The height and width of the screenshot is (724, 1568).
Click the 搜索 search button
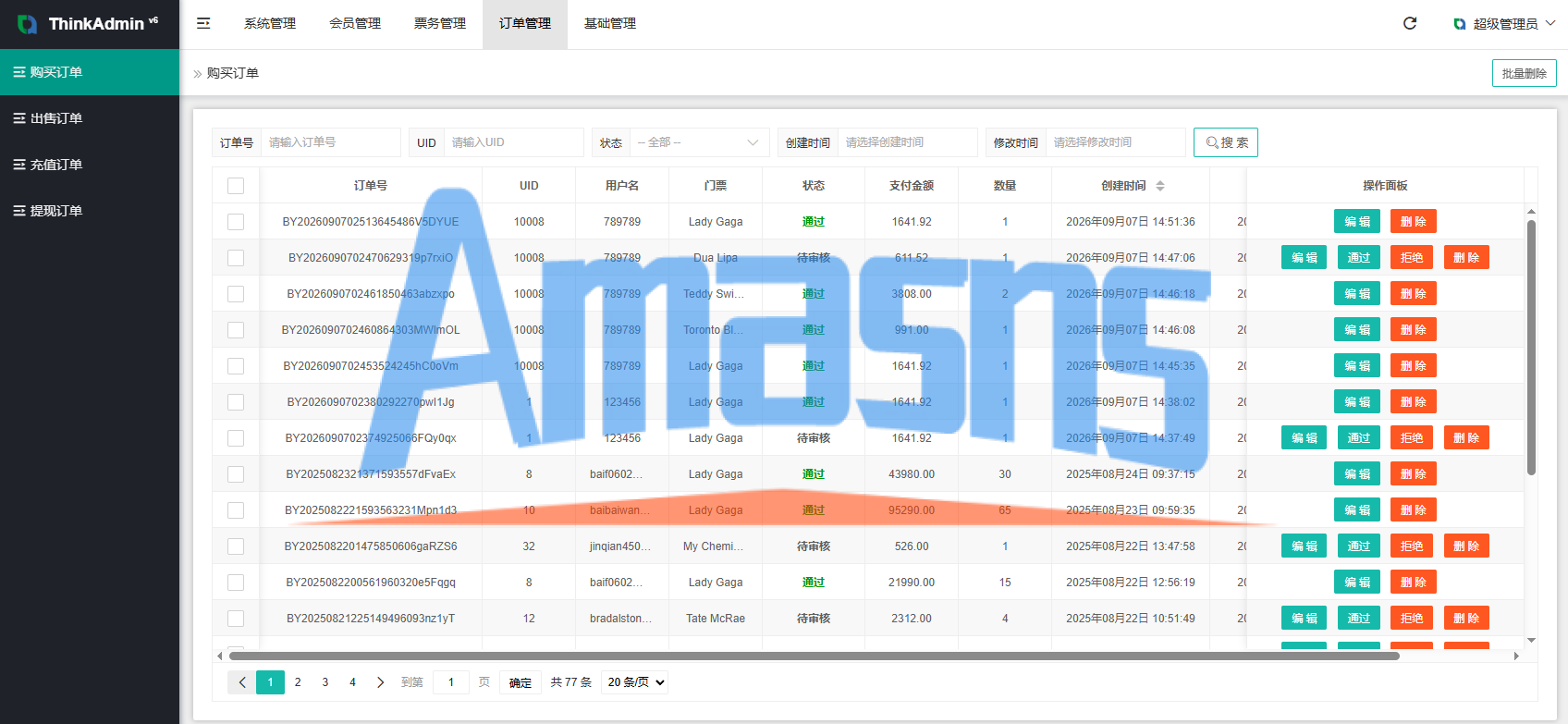coord(1226,142)
